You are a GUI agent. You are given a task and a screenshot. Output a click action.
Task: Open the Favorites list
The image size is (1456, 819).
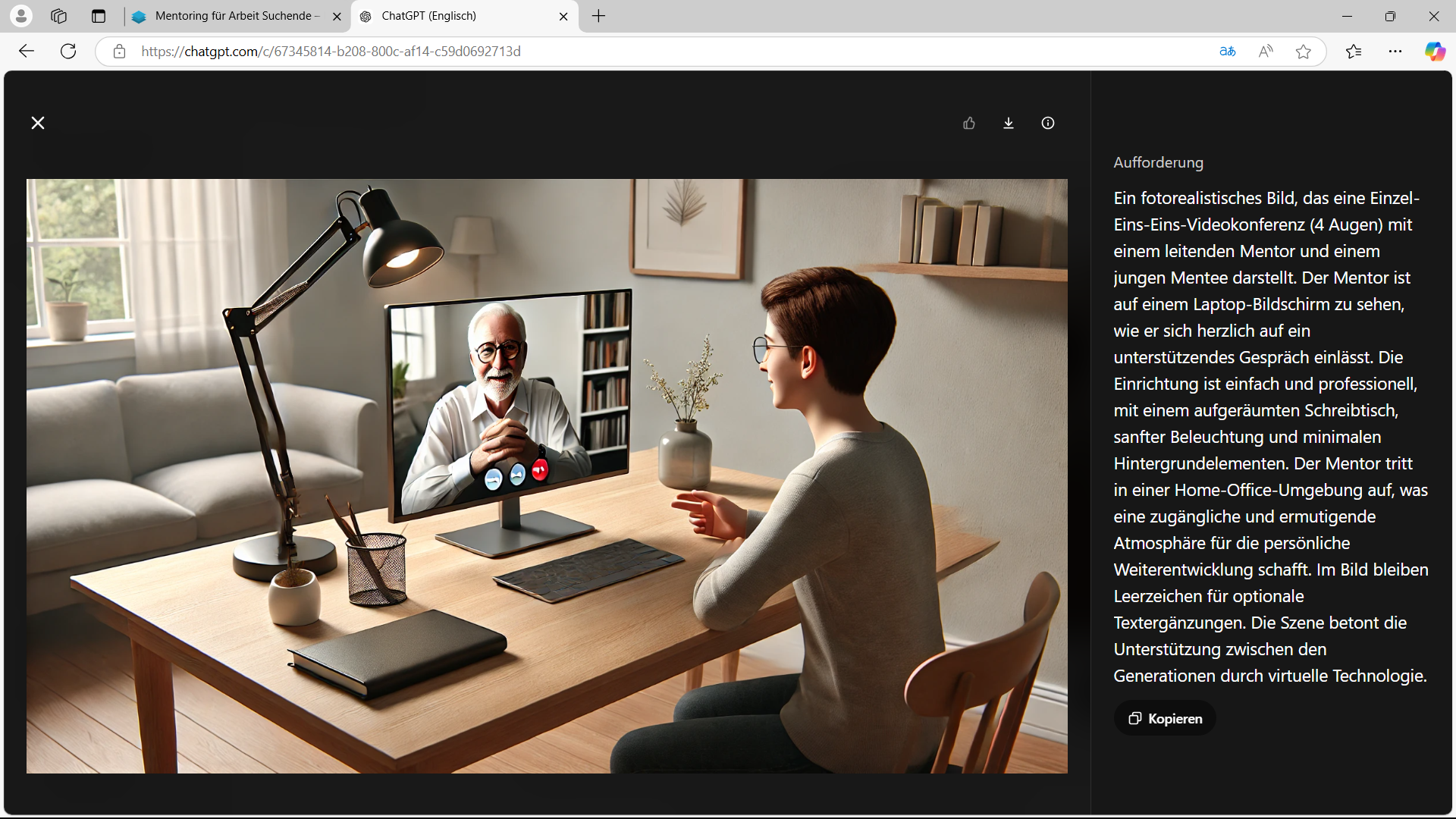[1354, 51]
